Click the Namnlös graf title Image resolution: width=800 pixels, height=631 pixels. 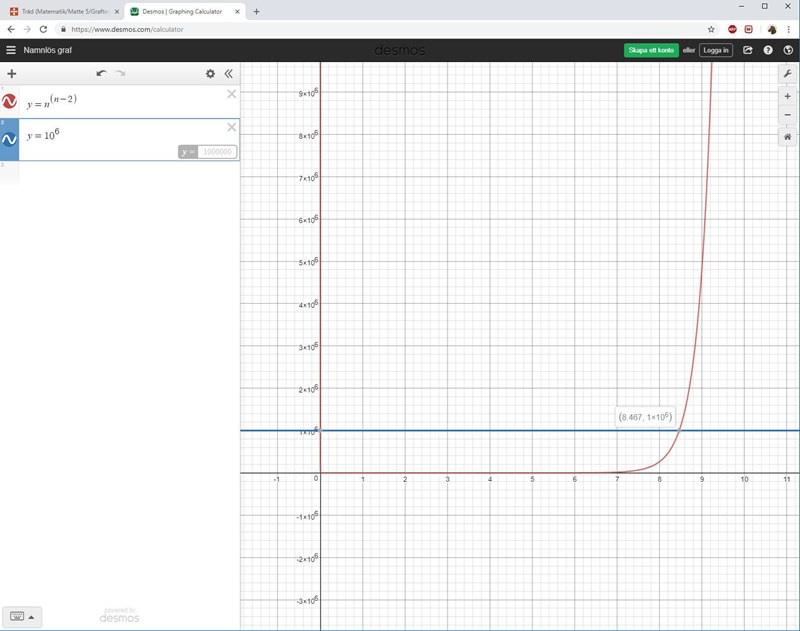click(x=48, y=50)
